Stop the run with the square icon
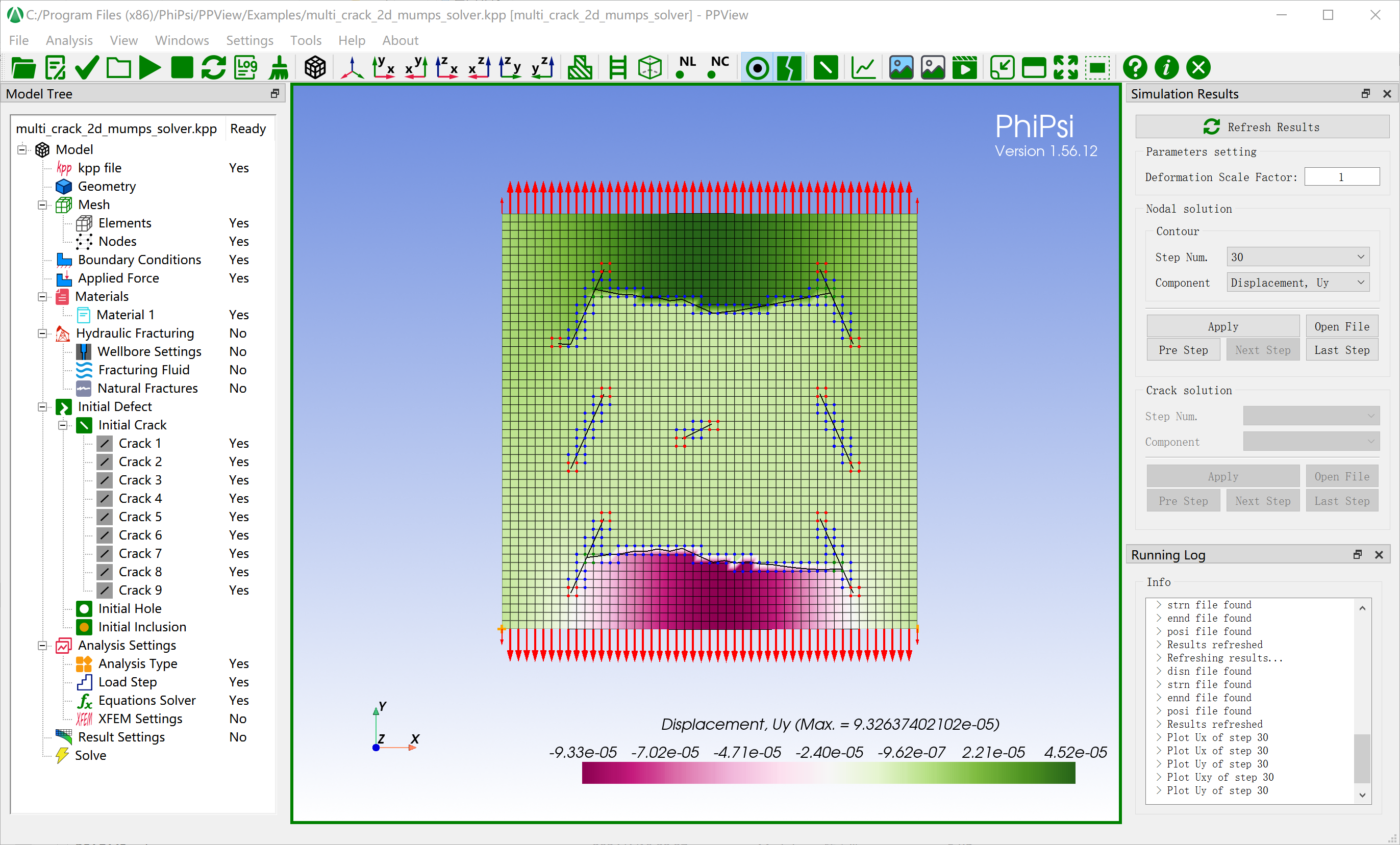The height and width of the screenshot is (845, 1400). pos(182,68)
